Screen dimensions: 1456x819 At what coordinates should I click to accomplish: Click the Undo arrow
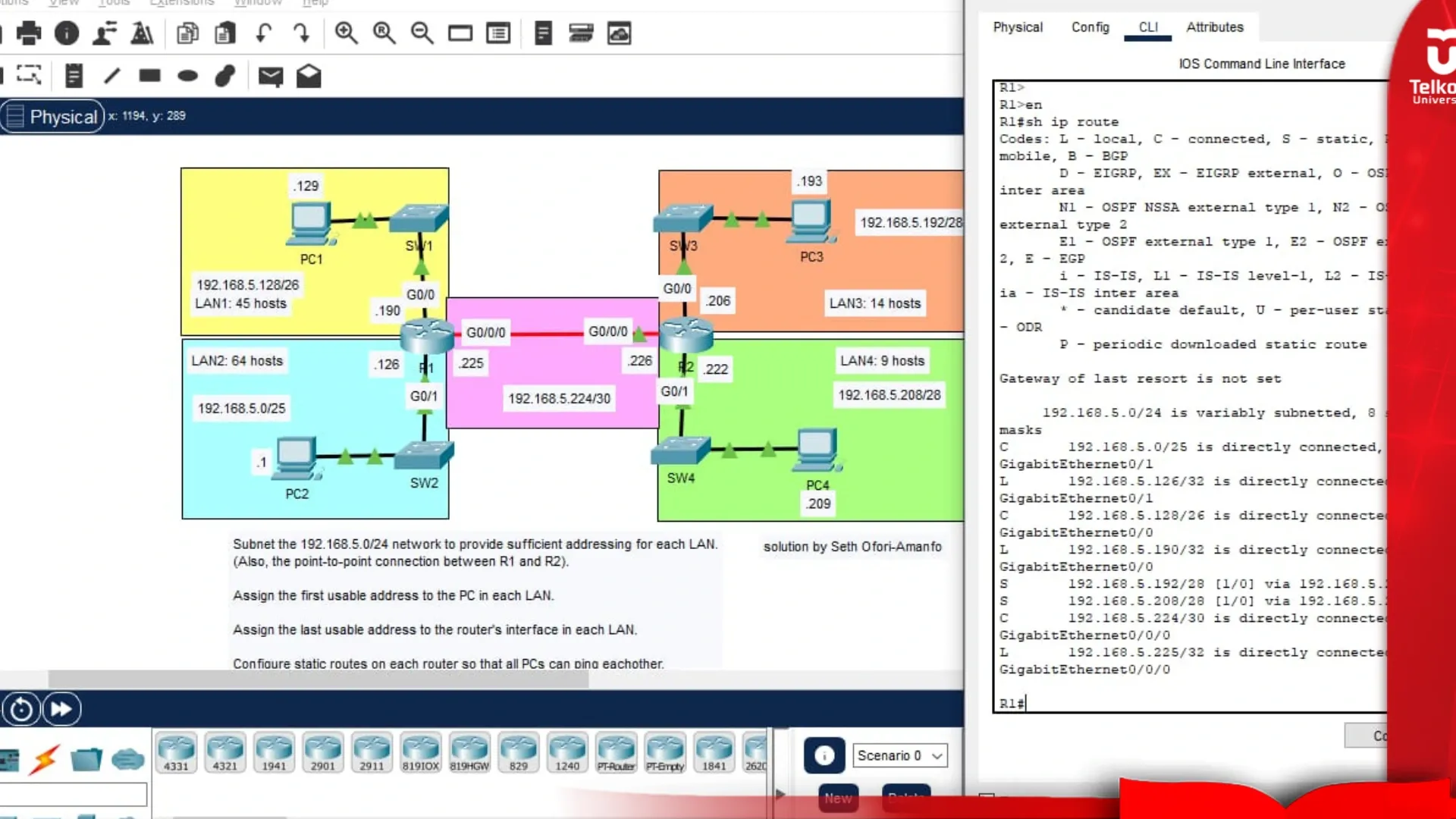click(x=263, y=33)
